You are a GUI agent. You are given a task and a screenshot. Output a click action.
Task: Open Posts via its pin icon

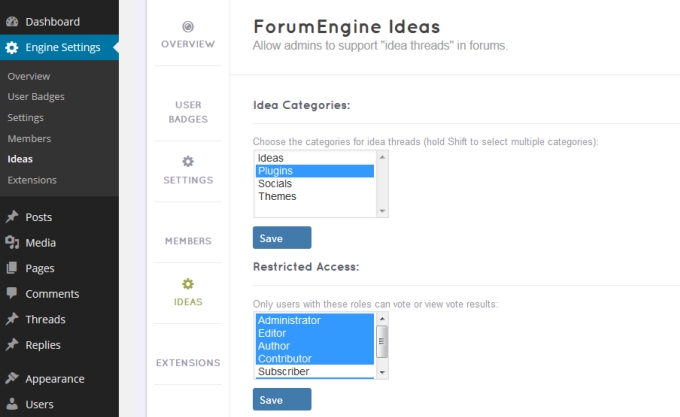tap(12, 217)
